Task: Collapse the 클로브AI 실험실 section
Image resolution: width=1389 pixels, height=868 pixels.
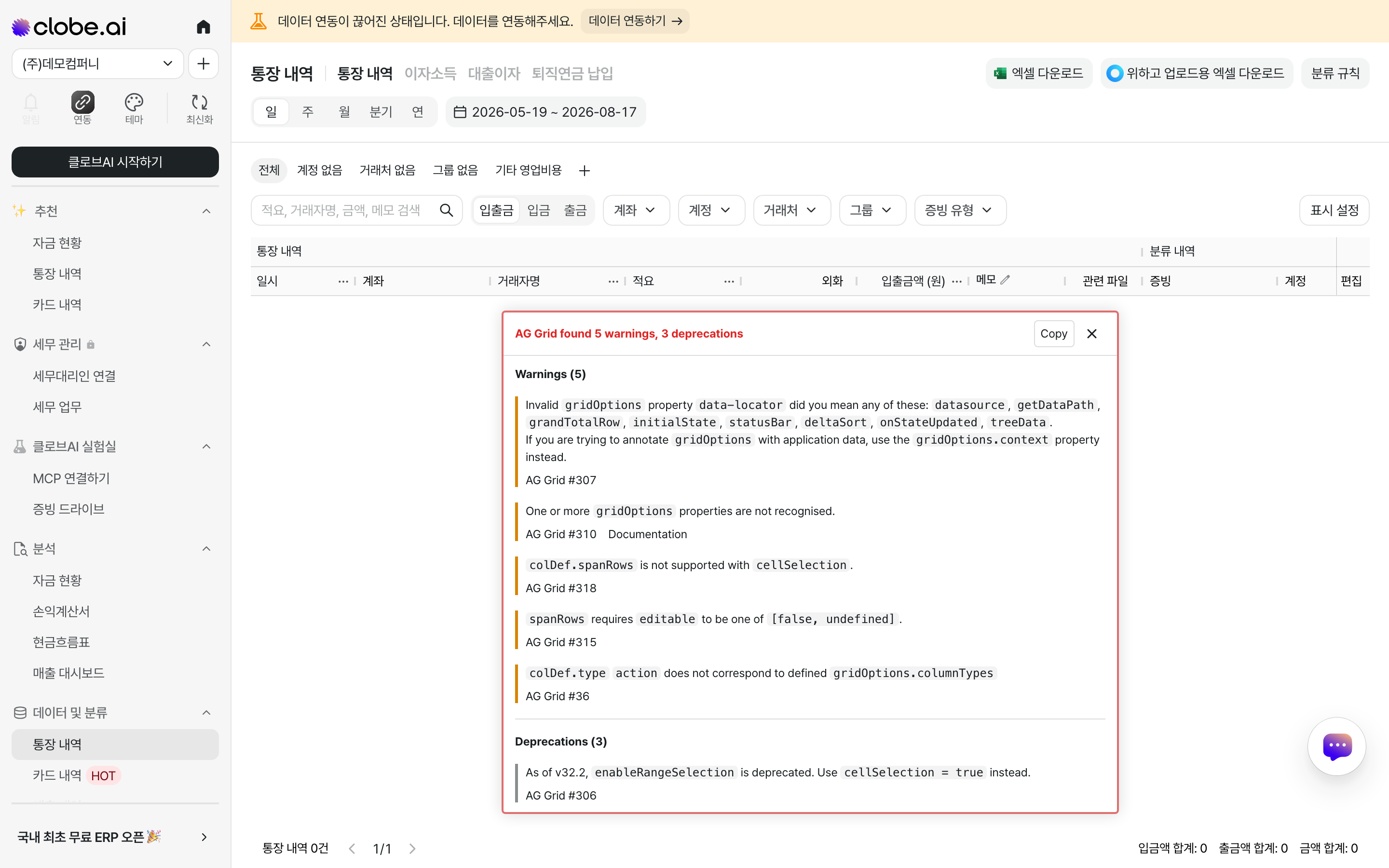Action: pyautogui.click(x=206, y=447)
